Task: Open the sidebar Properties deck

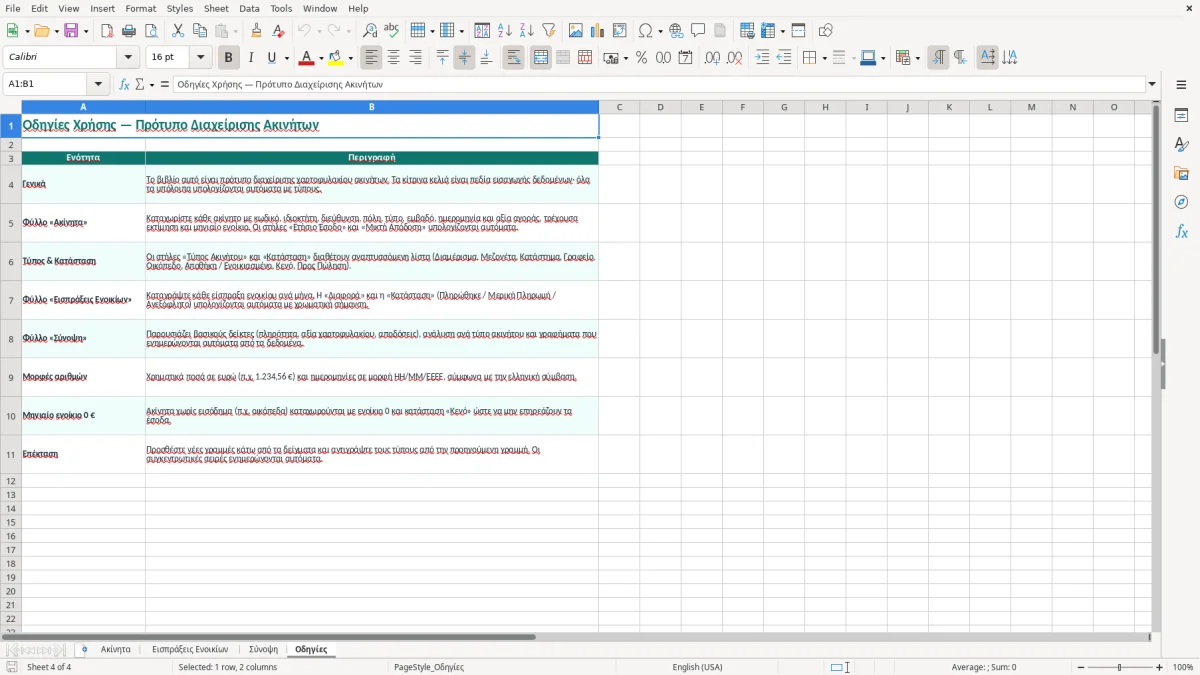Action: click(x=1181, y=115)
